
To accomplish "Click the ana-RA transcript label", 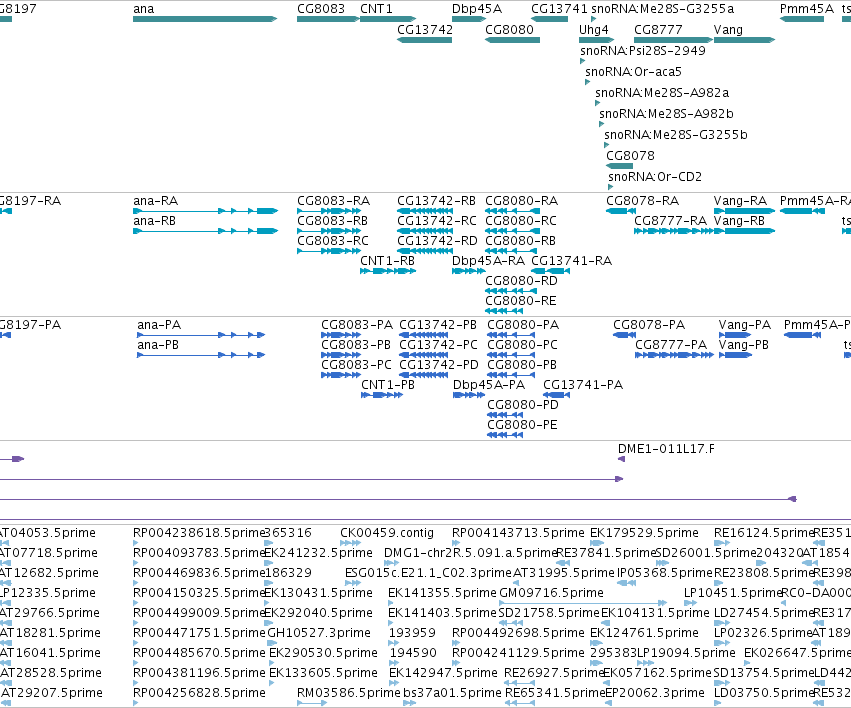I will (155, 201).
